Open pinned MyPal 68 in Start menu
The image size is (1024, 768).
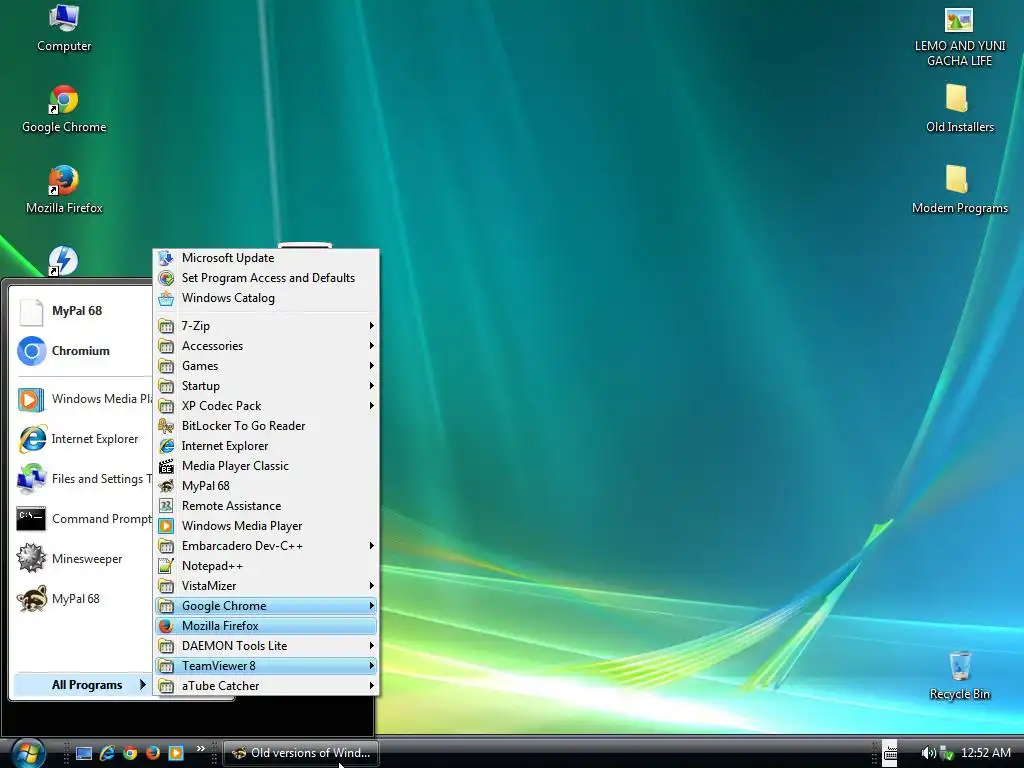pyautogui.click(x=82, y=312)
